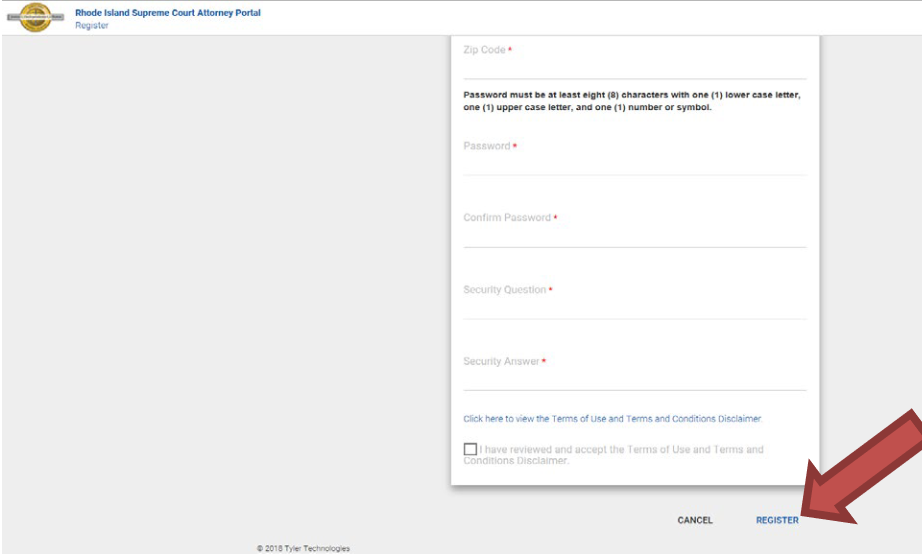Focus the Confirm Password input line
Viewport: 922px width, 556px height.
click(634, 237)
